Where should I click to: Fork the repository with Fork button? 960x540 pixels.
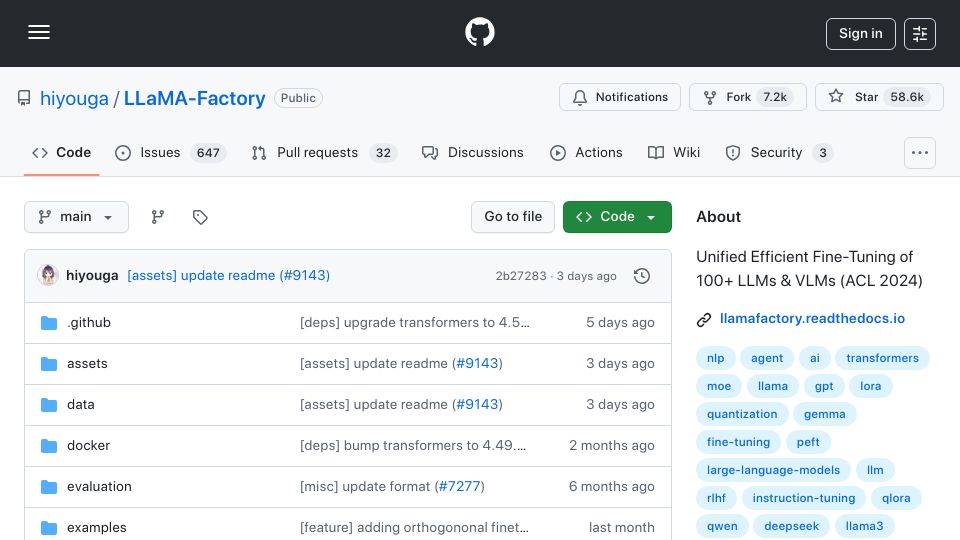[x=748, y=97]
